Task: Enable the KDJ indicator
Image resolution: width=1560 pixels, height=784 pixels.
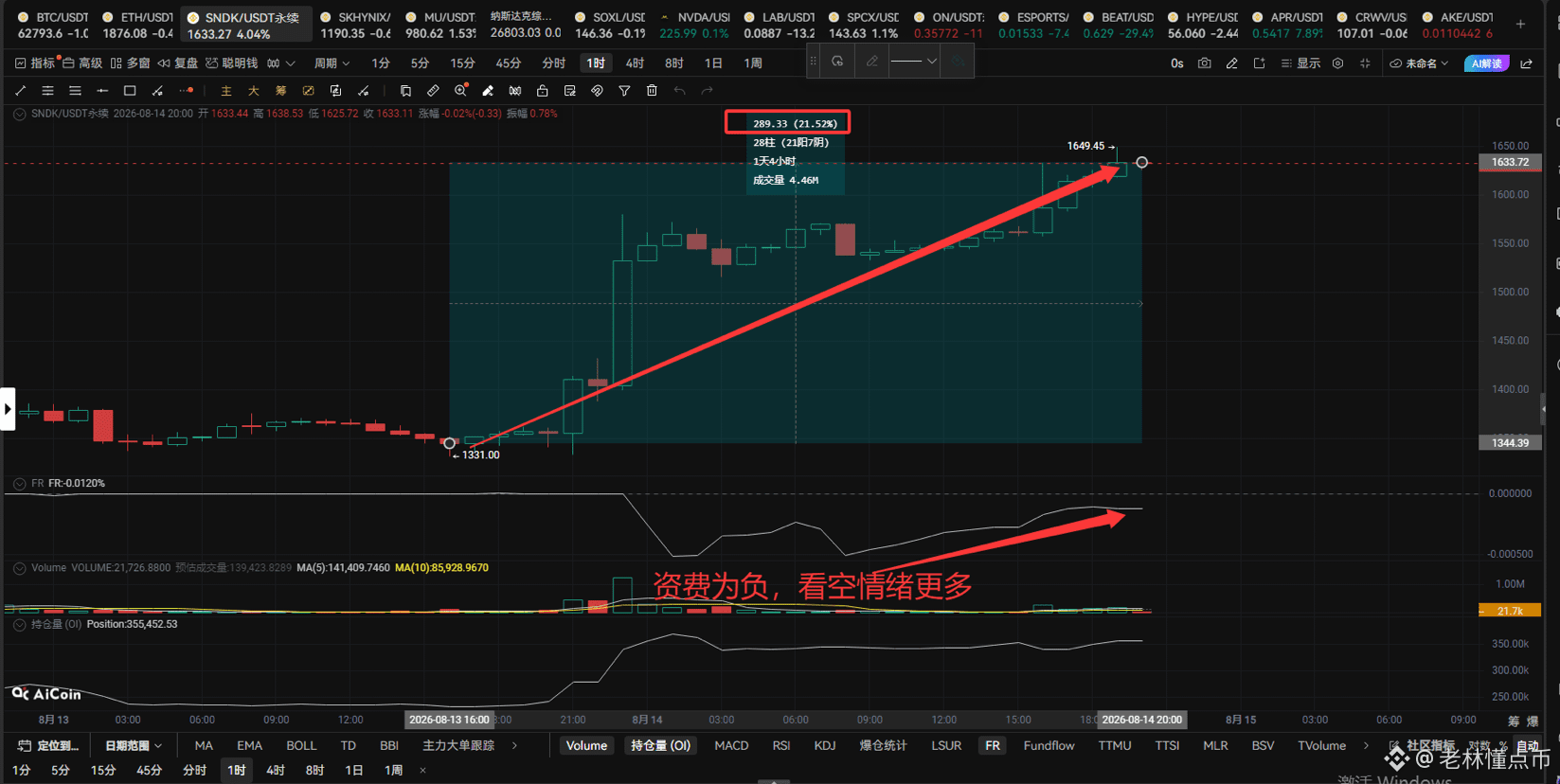Action: pos(824,746)
